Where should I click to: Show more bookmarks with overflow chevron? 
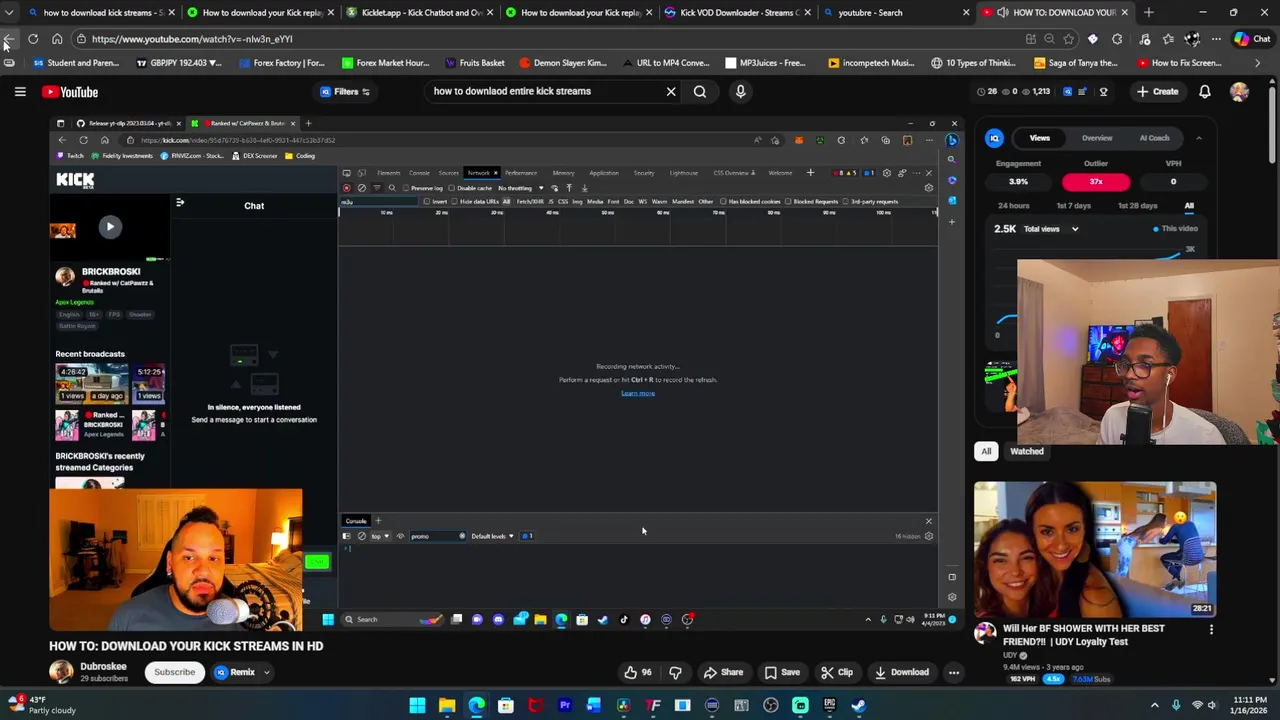click(1257, 63)
